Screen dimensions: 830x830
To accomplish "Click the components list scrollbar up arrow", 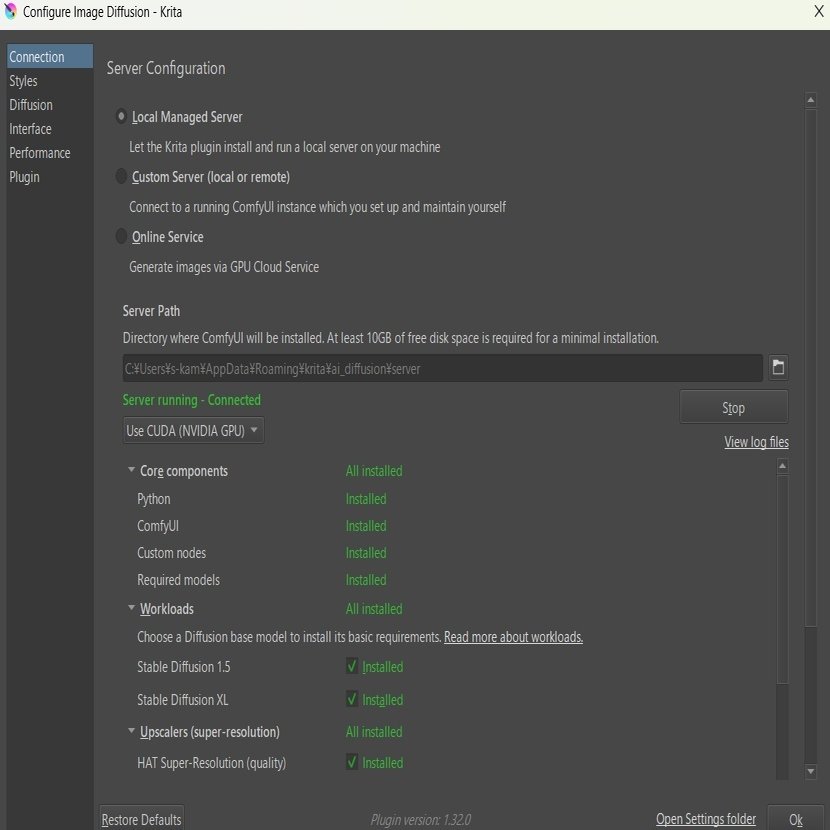I will click(782, 466).
